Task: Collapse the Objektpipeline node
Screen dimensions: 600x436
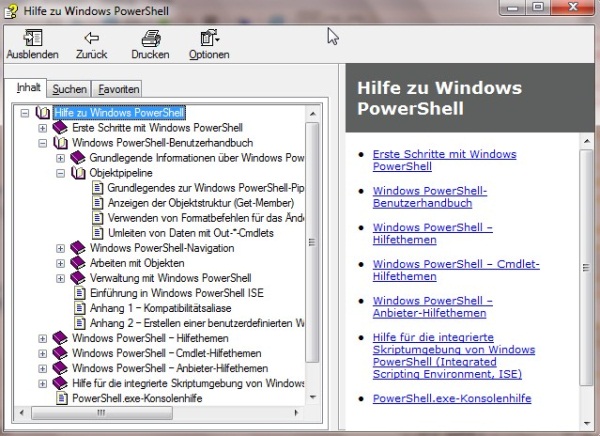Action: click(x=60, y=173)
